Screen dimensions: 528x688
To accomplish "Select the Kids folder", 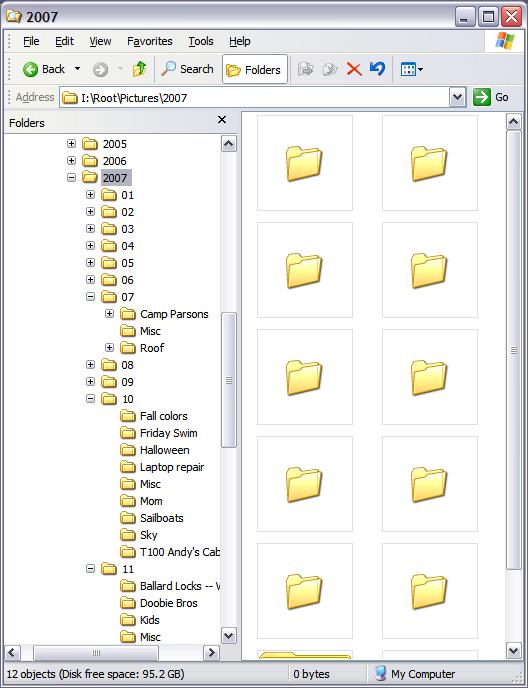I will point(150,620).
